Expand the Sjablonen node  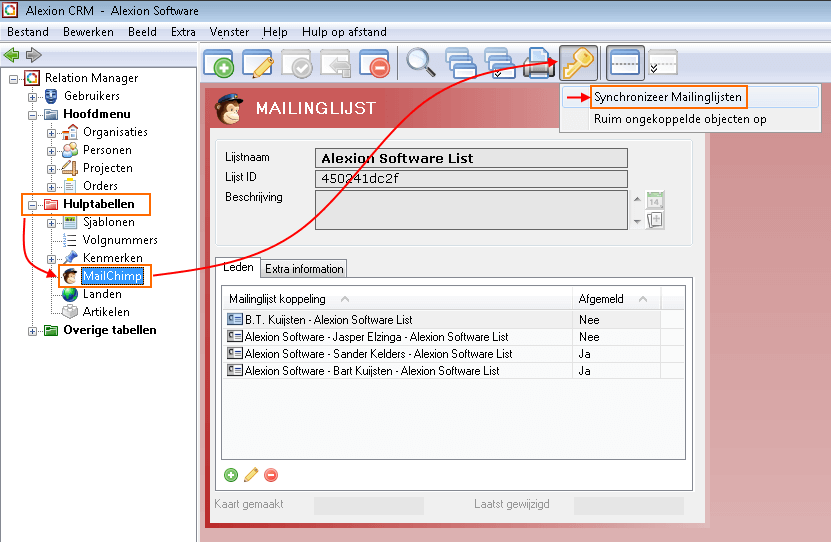click(x=51, y=224)
